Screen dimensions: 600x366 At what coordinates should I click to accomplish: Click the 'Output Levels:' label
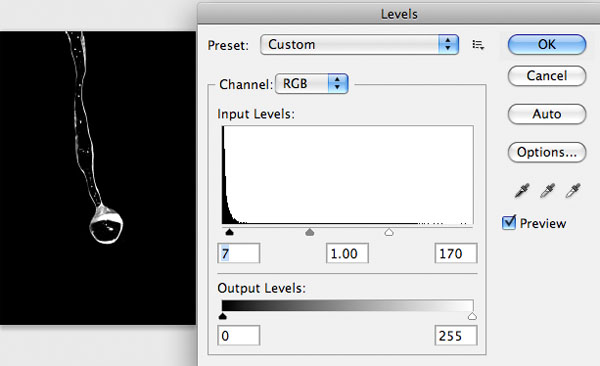coord(262,288)
